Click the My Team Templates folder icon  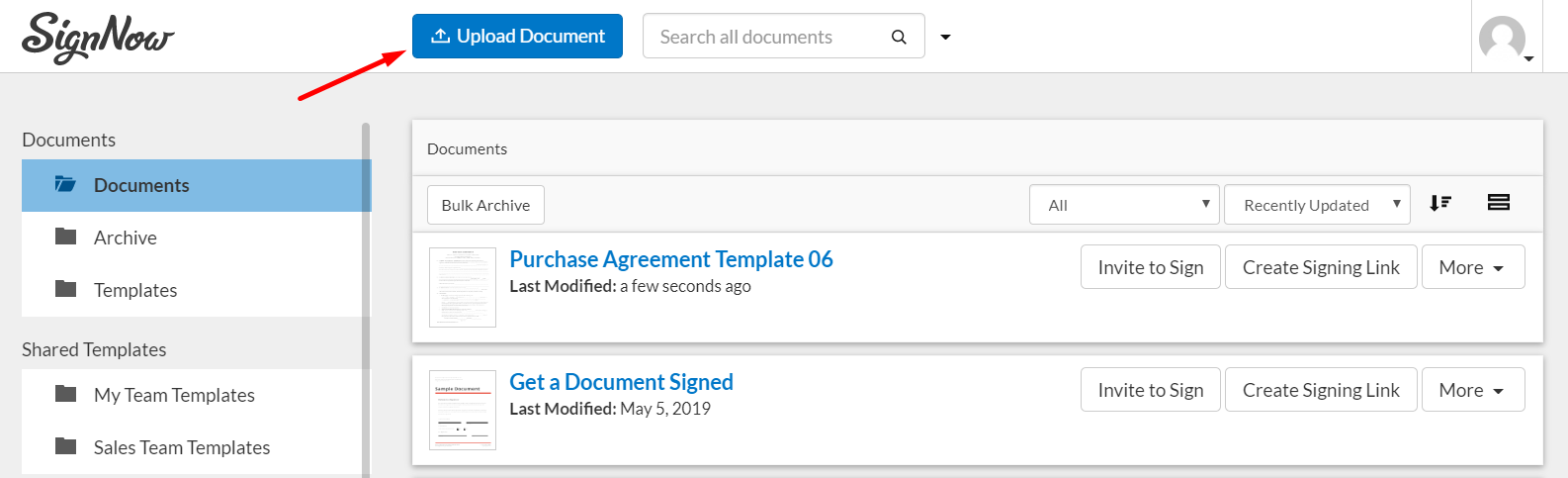click(66, 394)
